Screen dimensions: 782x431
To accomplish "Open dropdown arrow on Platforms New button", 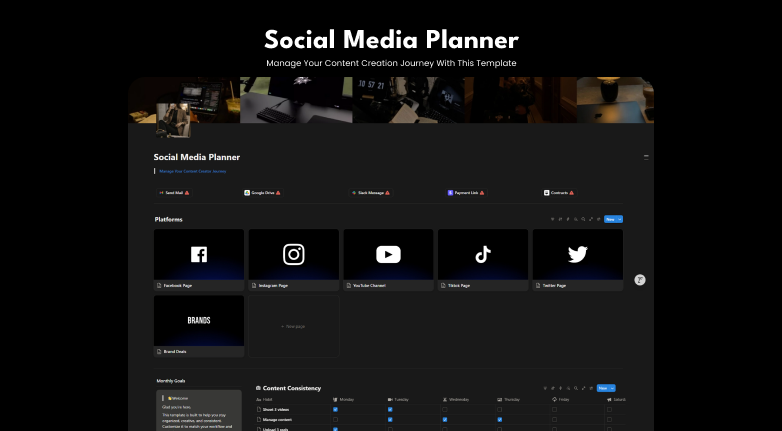I will (x=620, y=219).
